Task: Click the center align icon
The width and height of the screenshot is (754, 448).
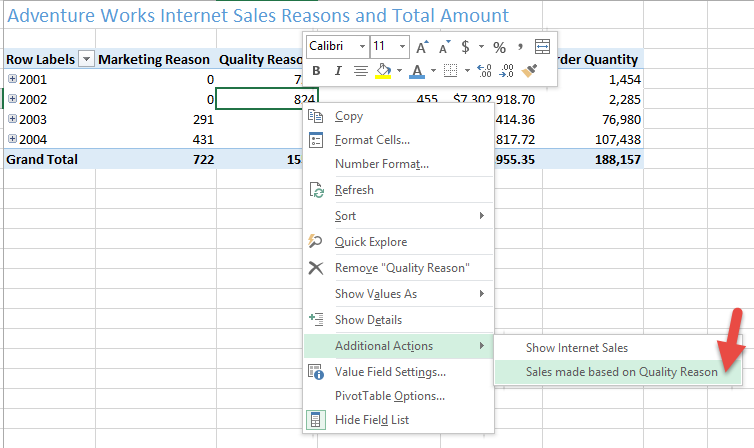Action: (x=361, y=71)
